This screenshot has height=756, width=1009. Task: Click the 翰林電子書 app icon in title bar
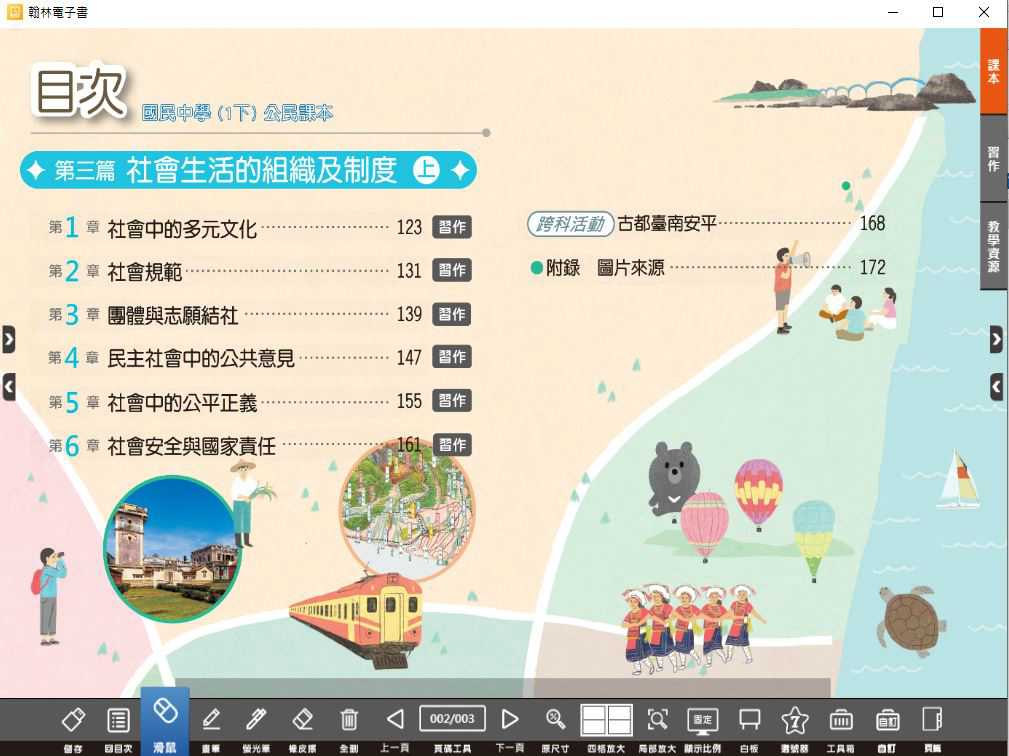[x=14, y=12]
